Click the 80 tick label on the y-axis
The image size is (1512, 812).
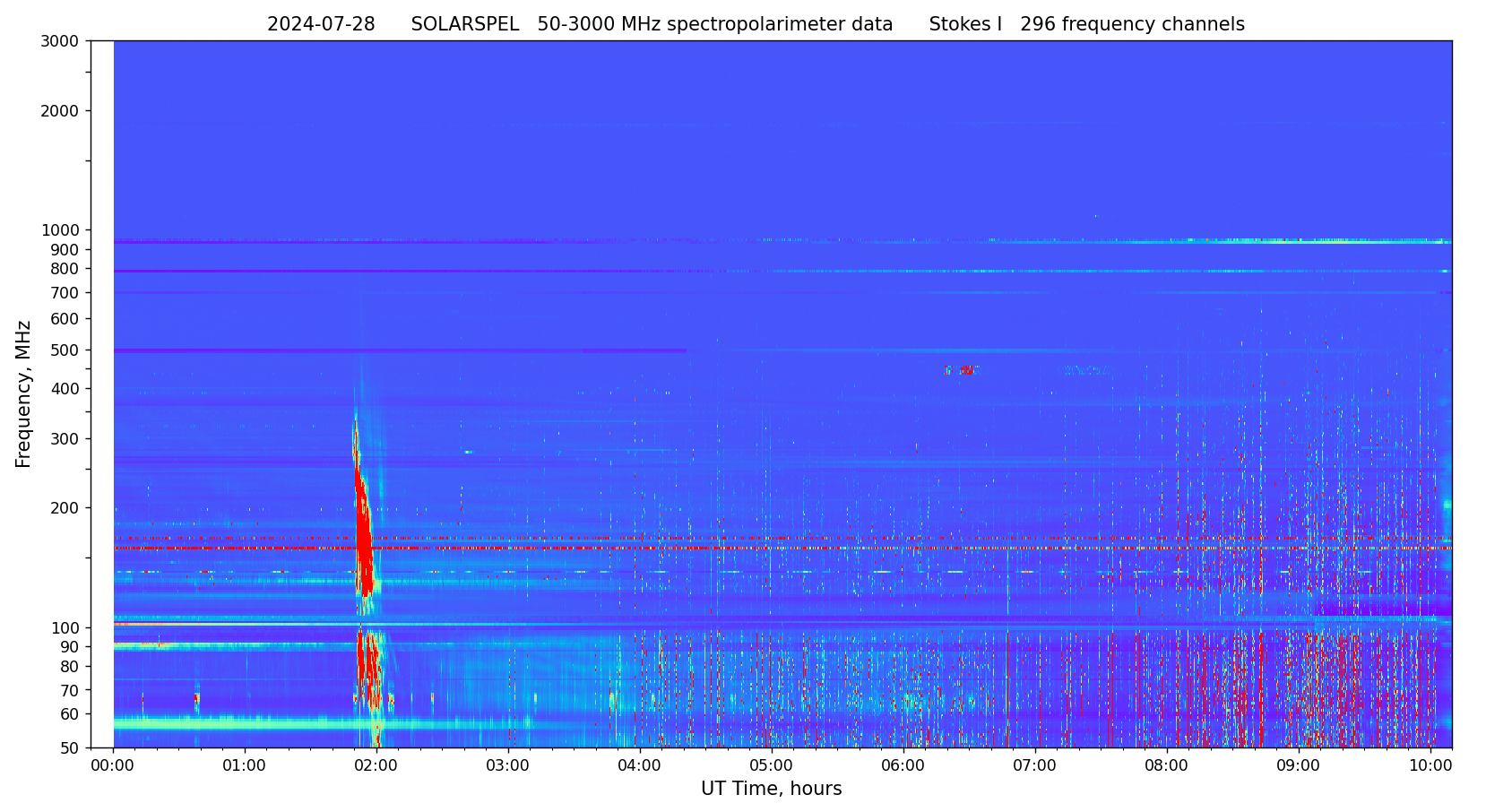click(x=70, y=667)
